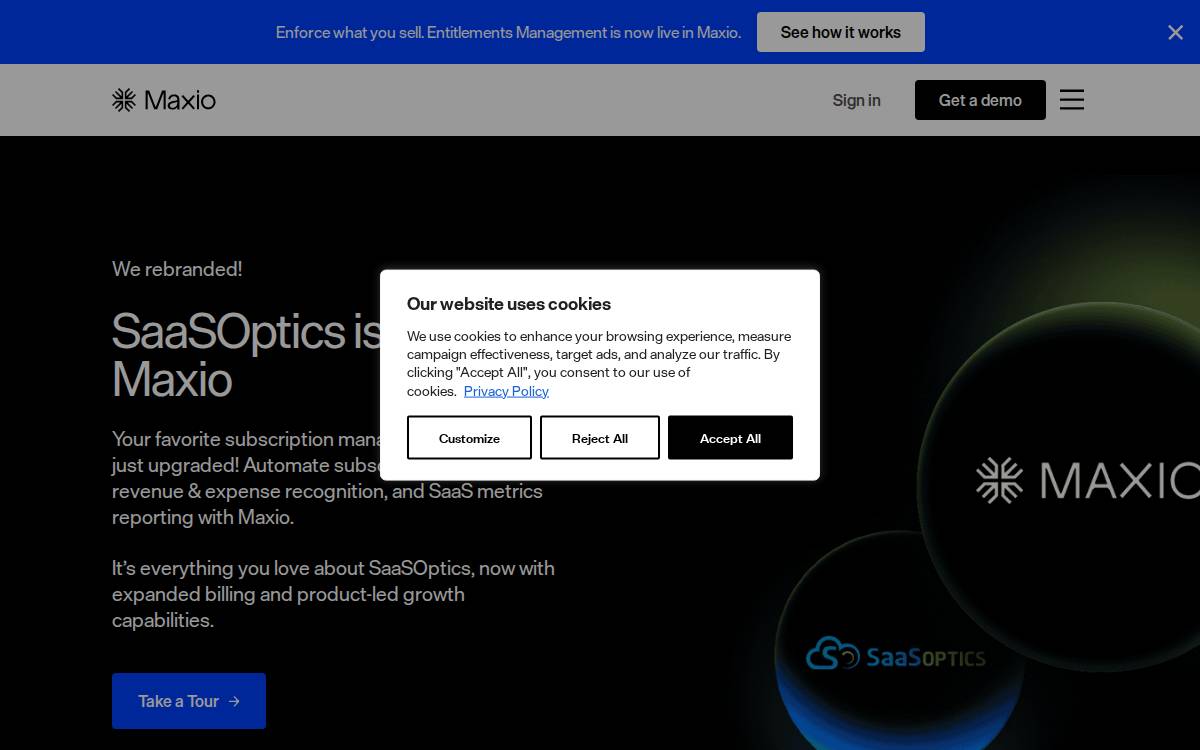Click the 'We rebranded!' text
Viewport: 1200px width, 750px height.
(x=177, y=269)
